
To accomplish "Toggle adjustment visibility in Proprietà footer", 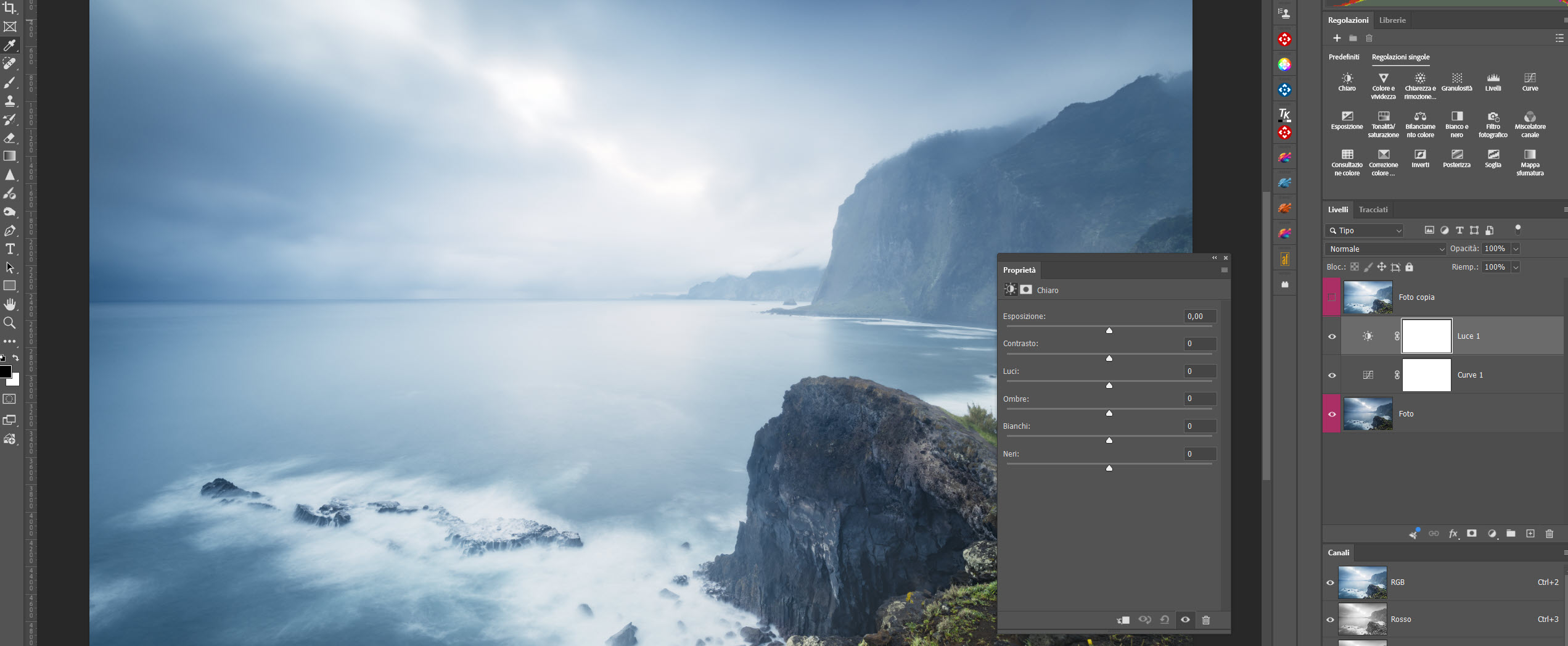I will click(1185, 620).
